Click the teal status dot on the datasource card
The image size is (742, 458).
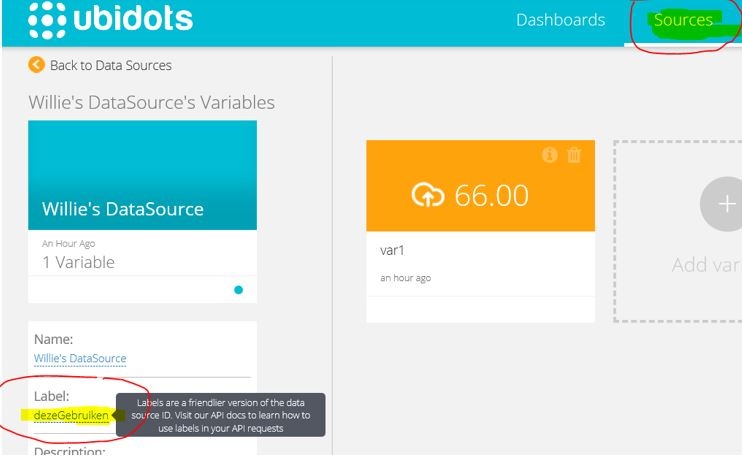(x=238, y=290)
